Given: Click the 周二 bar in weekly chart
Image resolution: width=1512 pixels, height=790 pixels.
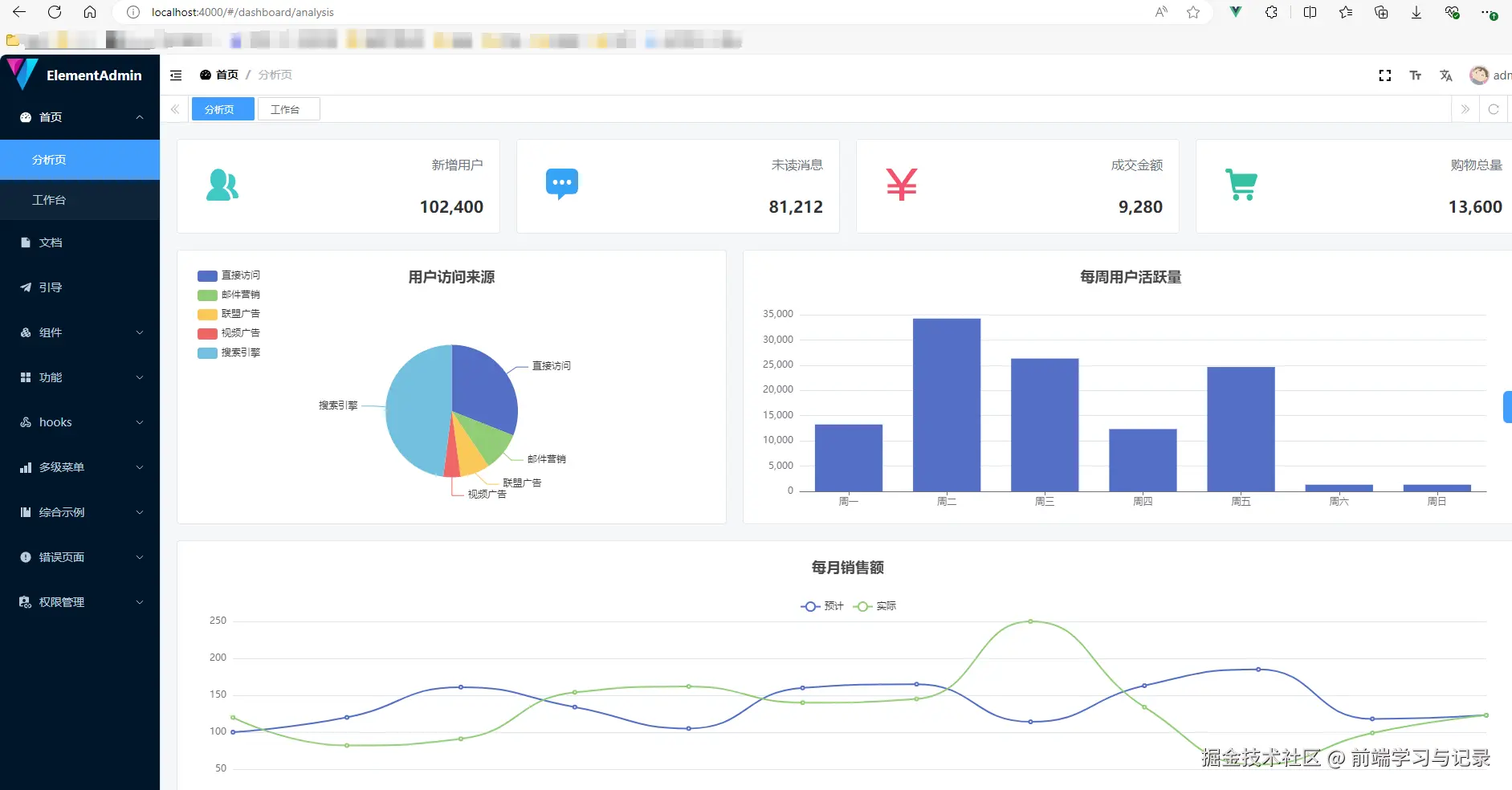Looking at the screenshot, I should 947,405.
